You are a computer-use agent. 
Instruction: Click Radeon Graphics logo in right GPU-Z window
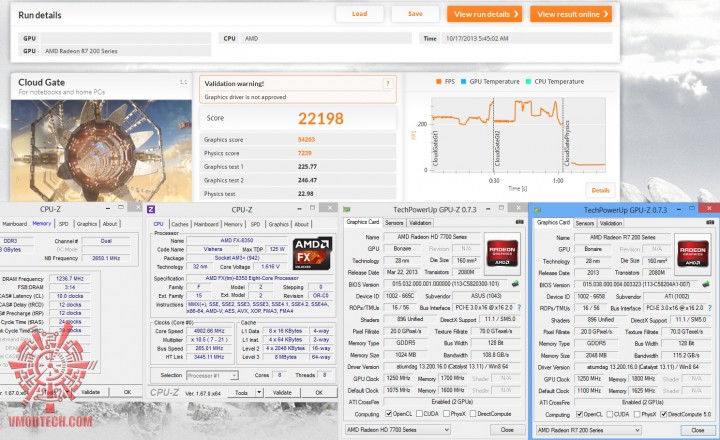[692, 252]
